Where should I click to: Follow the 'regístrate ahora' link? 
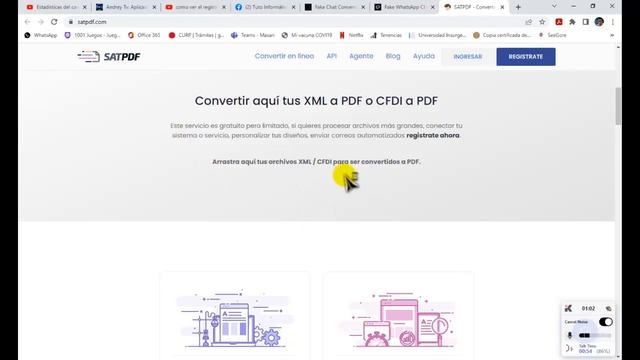coord(433,135)
